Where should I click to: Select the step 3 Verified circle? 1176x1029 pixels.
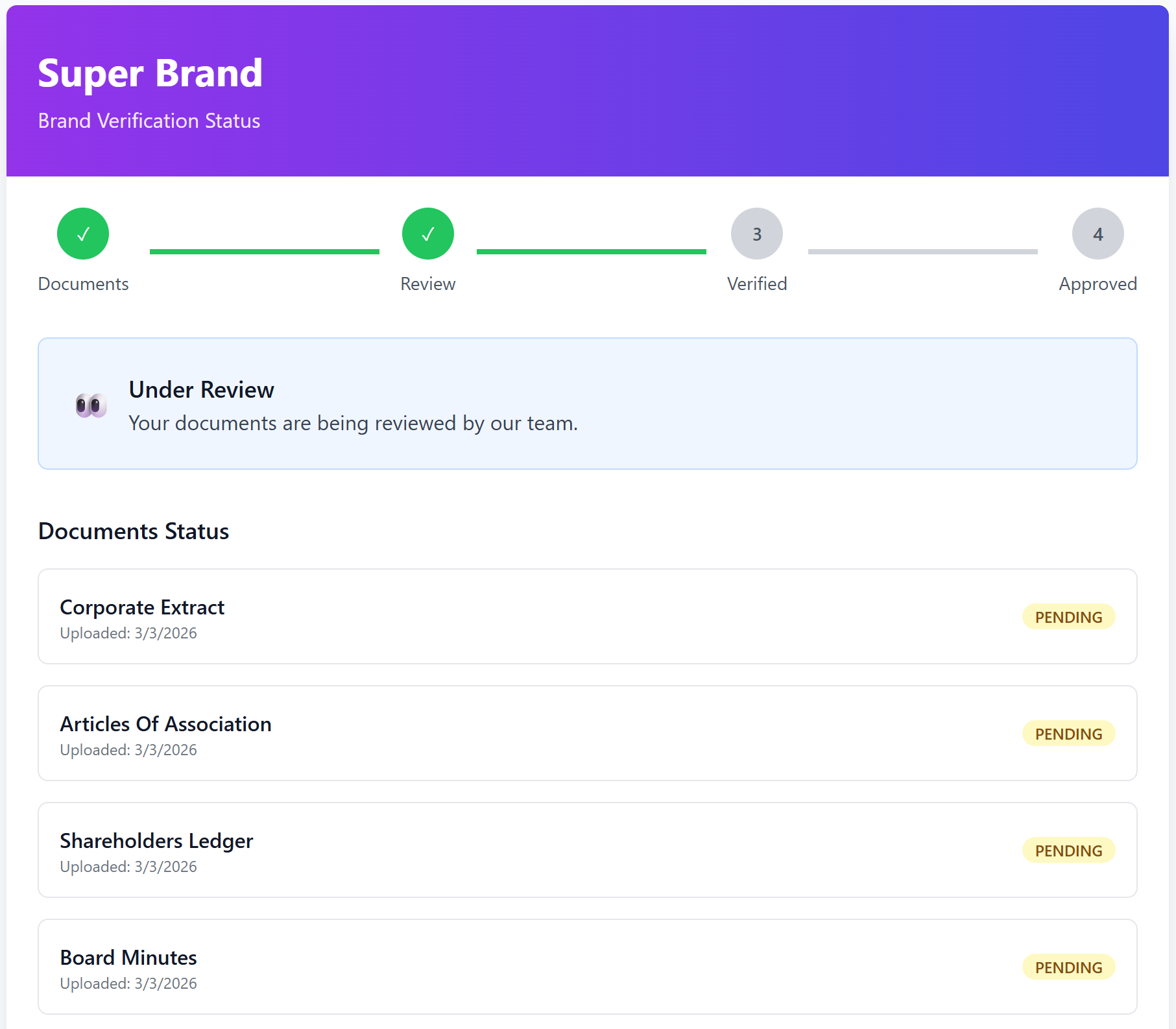pos(757,234)
